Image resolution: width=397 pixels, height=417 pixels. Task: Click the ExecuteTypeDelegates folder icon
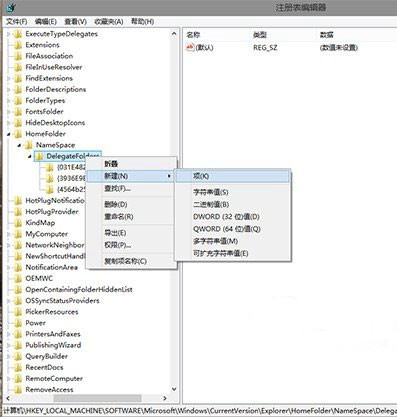18,34
